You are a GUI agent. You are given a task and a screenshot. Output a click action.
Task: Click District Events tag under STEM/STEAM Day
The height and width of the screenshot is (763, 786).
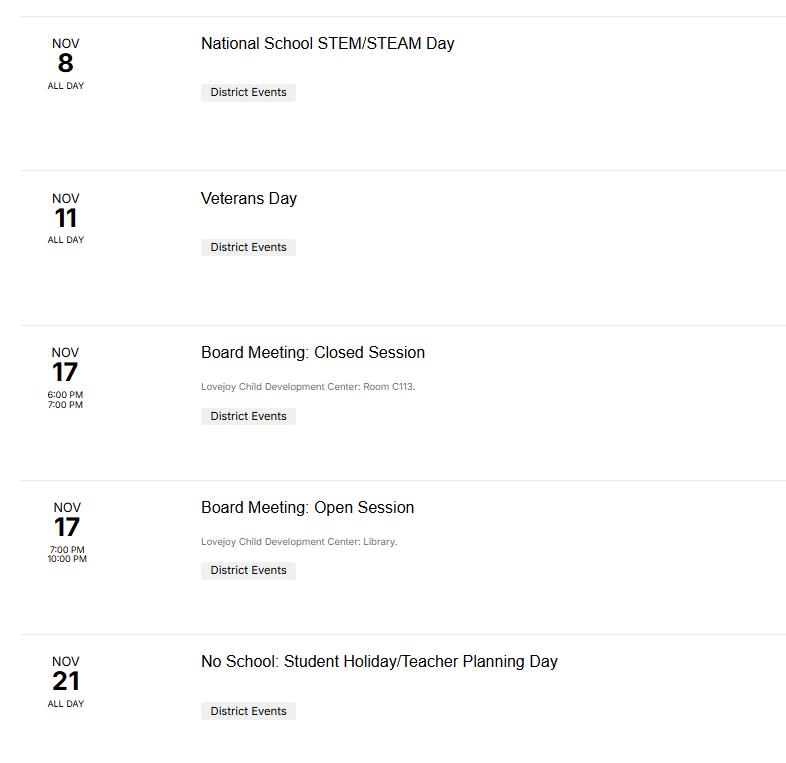tap(248, 93)
